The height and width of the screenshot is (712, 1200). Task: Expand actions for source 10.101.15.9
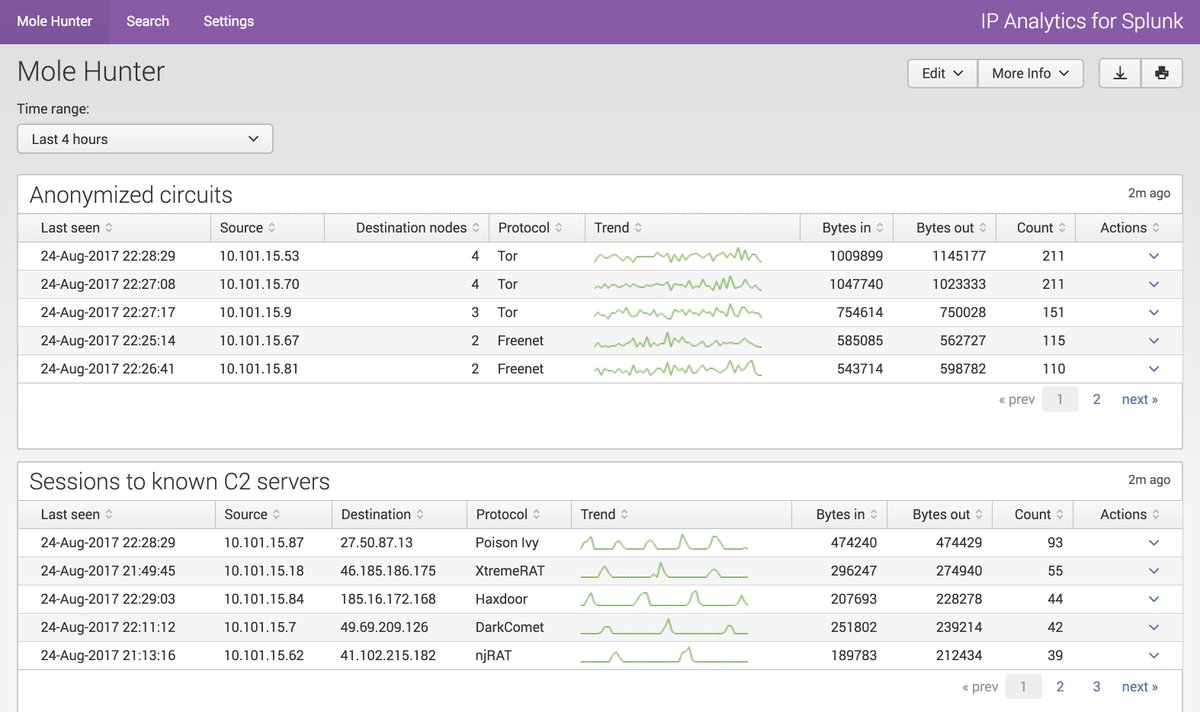(x=1154, y=312)
